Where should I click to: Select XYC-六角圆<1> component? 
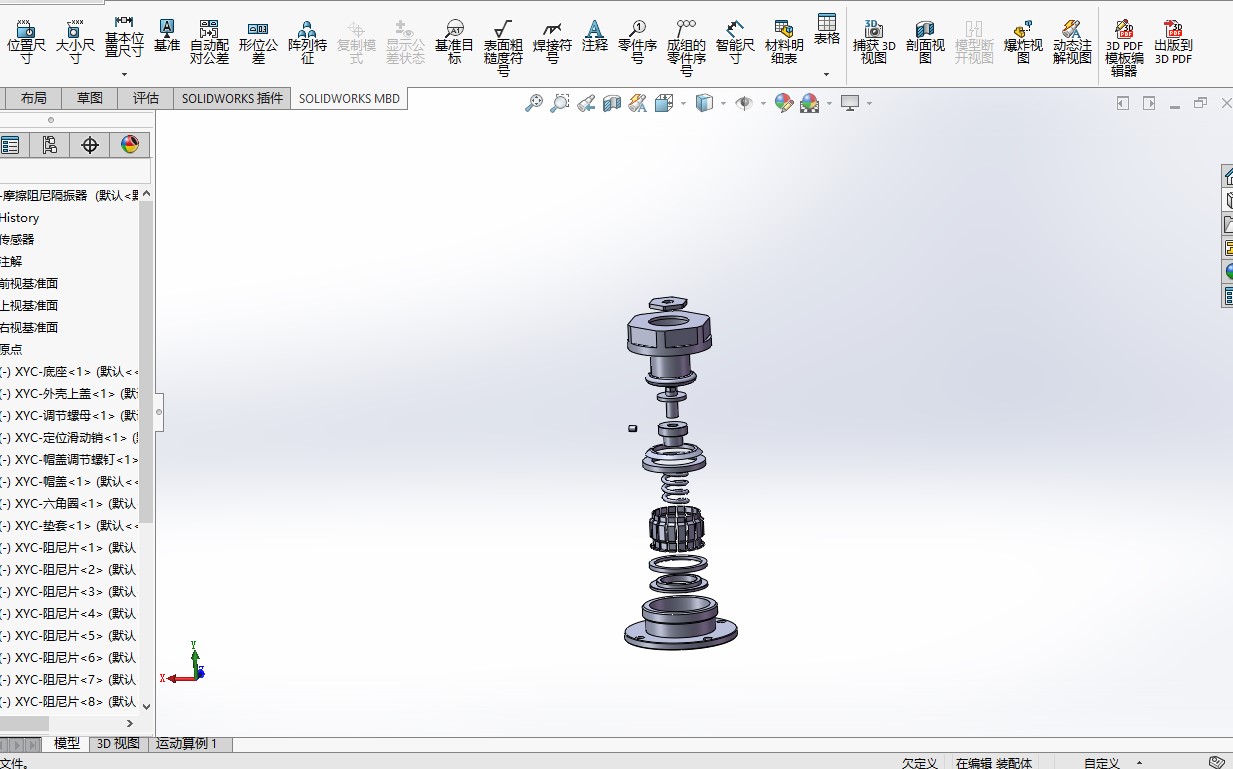[x=70, y=503]
